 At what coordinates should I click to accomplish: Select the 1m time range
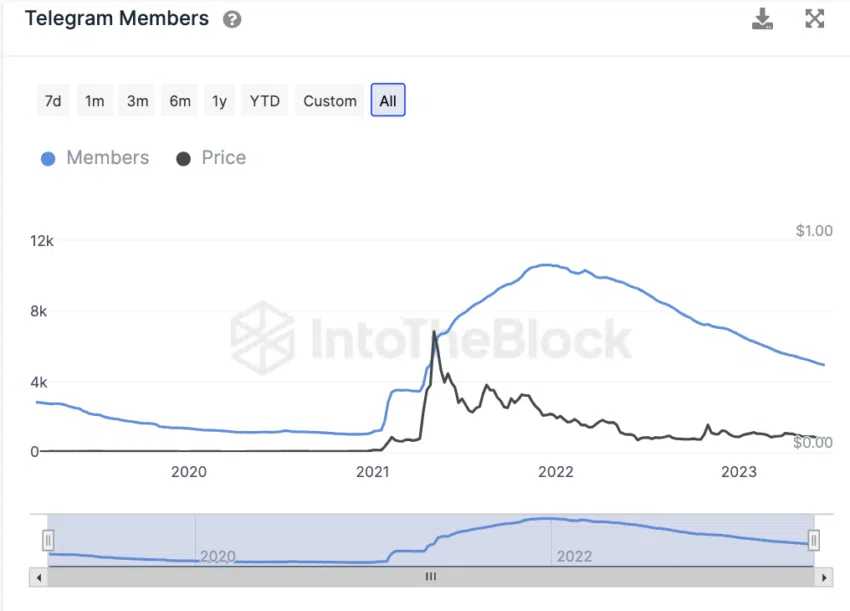(94, 101)
